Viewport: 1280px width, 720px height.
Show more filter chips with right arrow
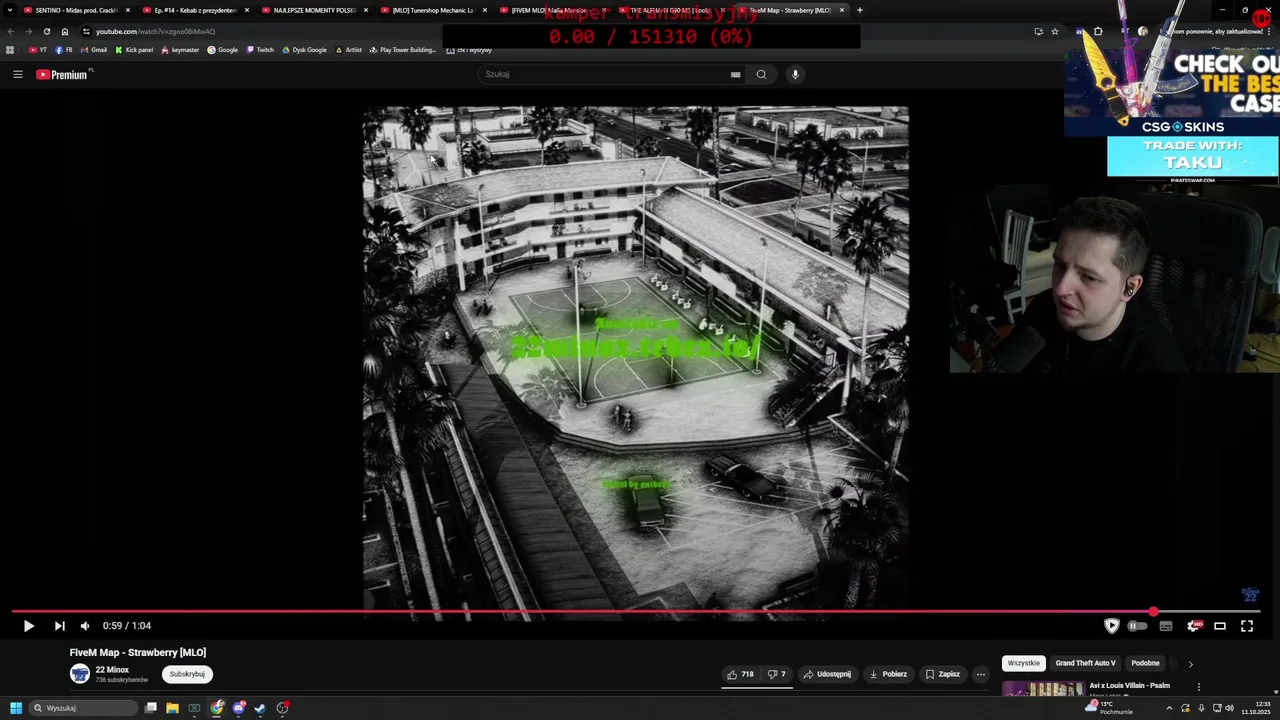1190,664
